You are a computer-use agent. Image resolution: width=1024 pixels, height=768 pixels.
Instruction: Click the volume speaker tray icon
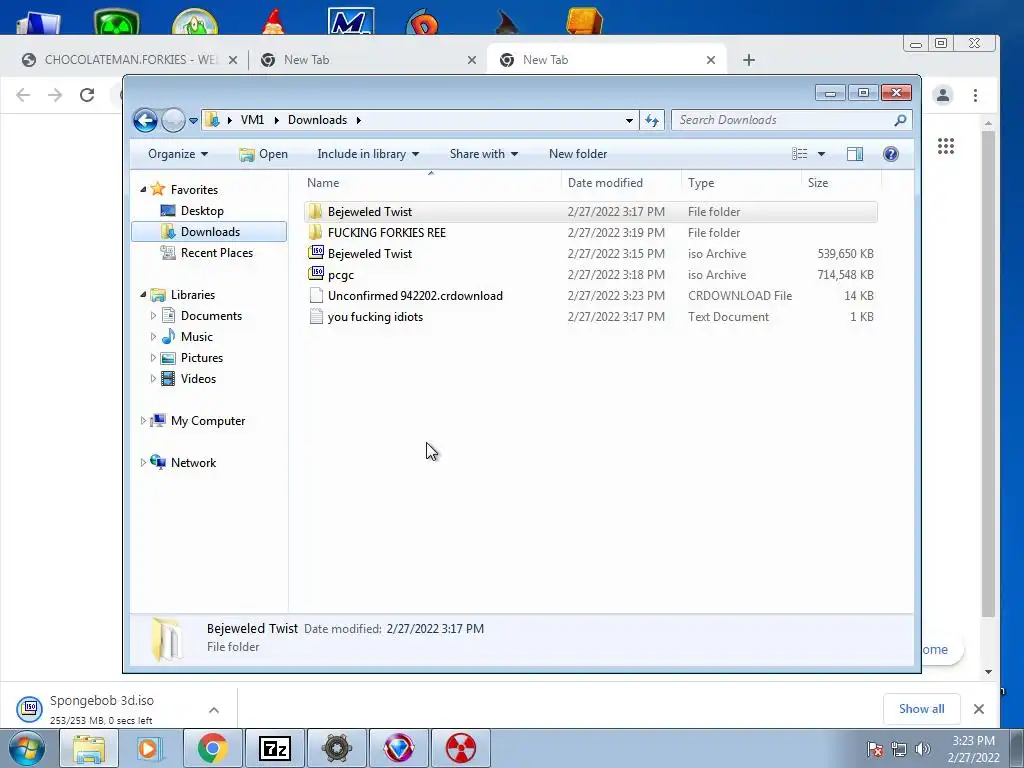click(x=923, y=749)
